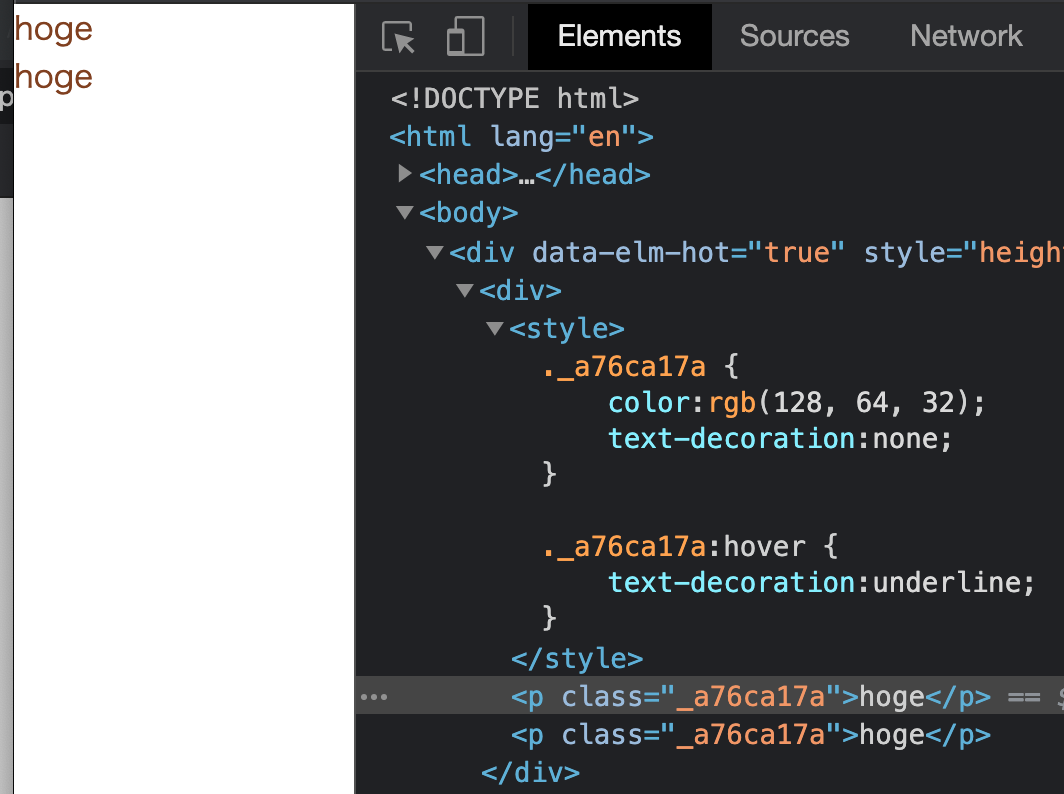
Task: Select the closing div tag
Action: pos(531,772)
